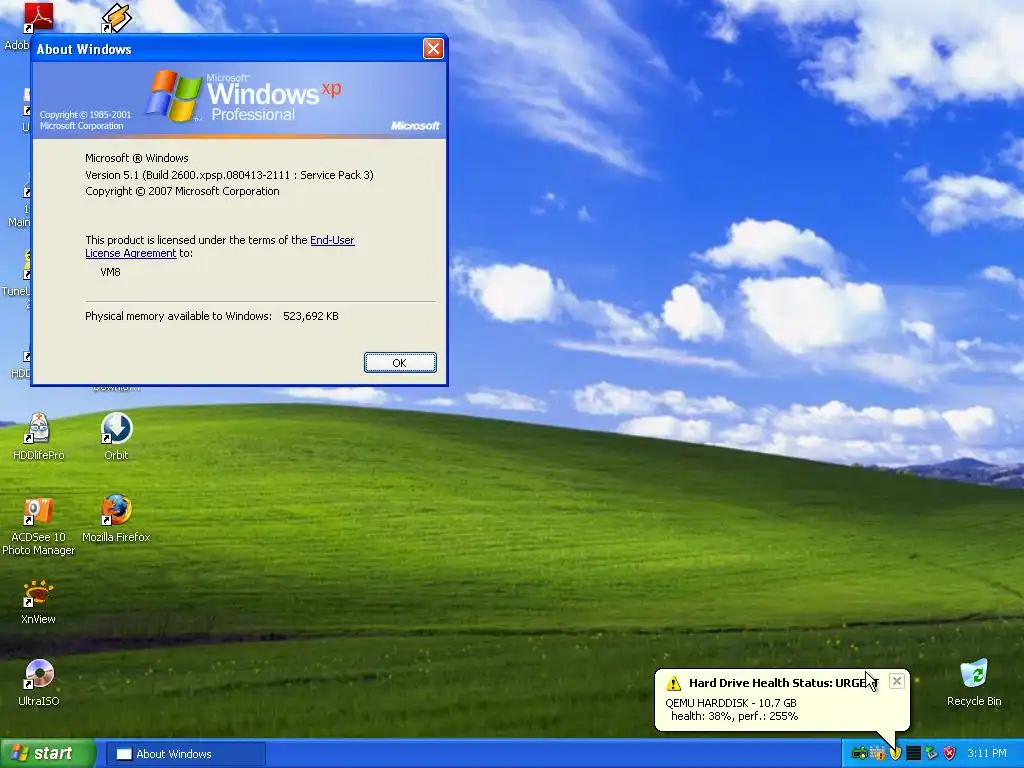Viewport: 1024px width, 768px height.
Task: Click the yellow shield tray icon
Action: point(895,754)
